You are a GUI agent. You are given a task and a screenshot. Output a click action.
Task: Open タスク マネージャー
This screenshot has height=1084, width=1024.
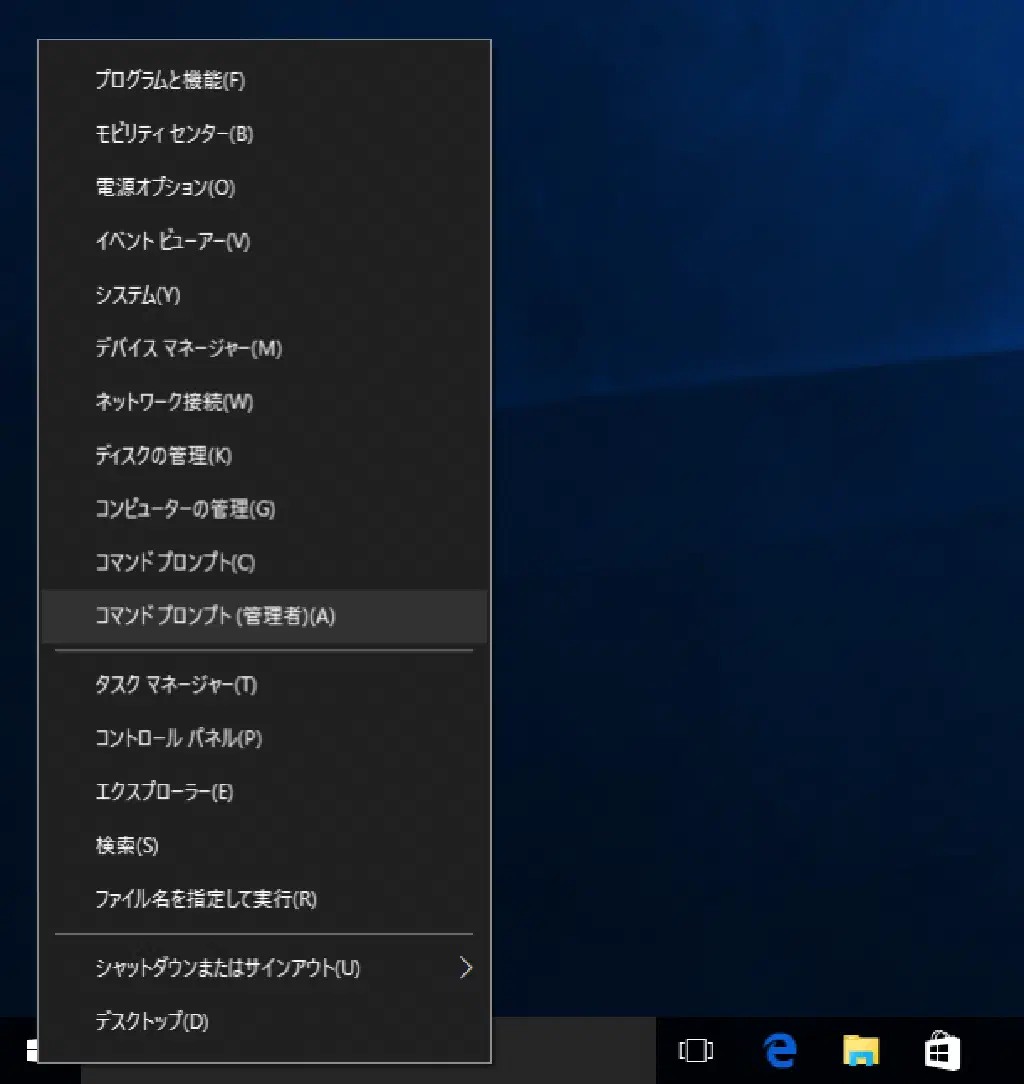tap(176, 685)
